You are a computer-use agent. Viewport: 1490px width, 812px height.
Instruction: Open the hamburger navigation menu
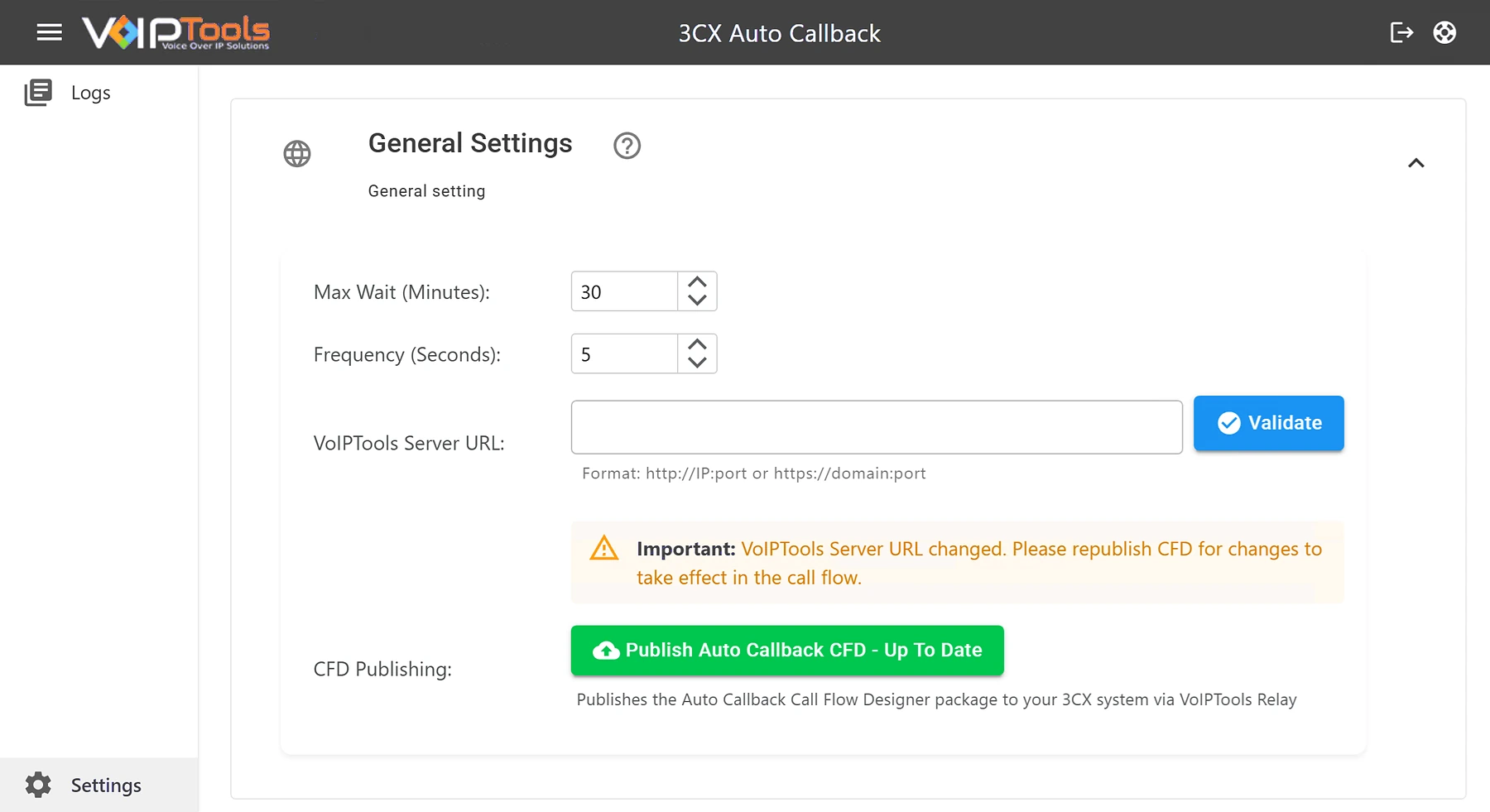pyautogui.click(x=50, y=32)
